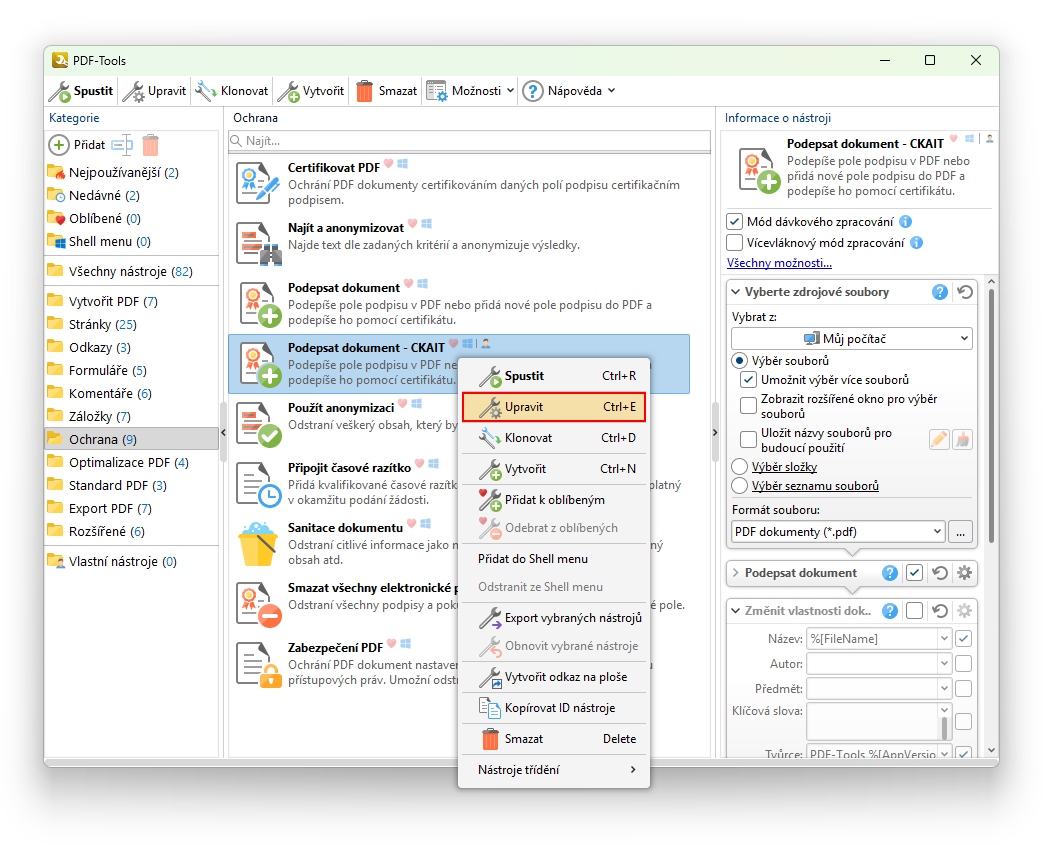The height and width of the screenshot is (845, 1043).
Task: Select the Výběr souborů radio button
Action: (x=739, y=361)
